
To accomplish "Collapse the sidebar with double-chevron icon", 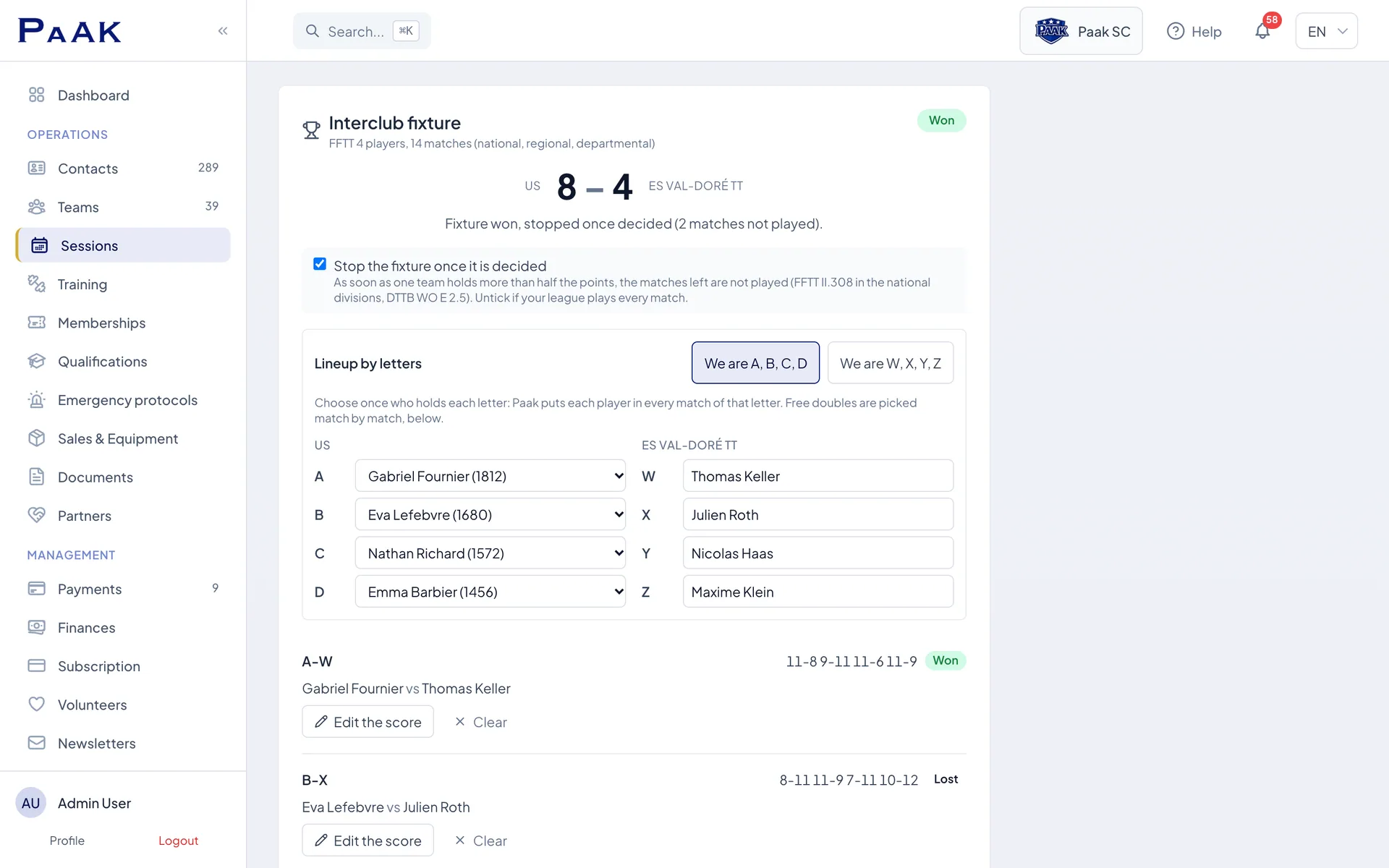I will (x=223, y=30).
